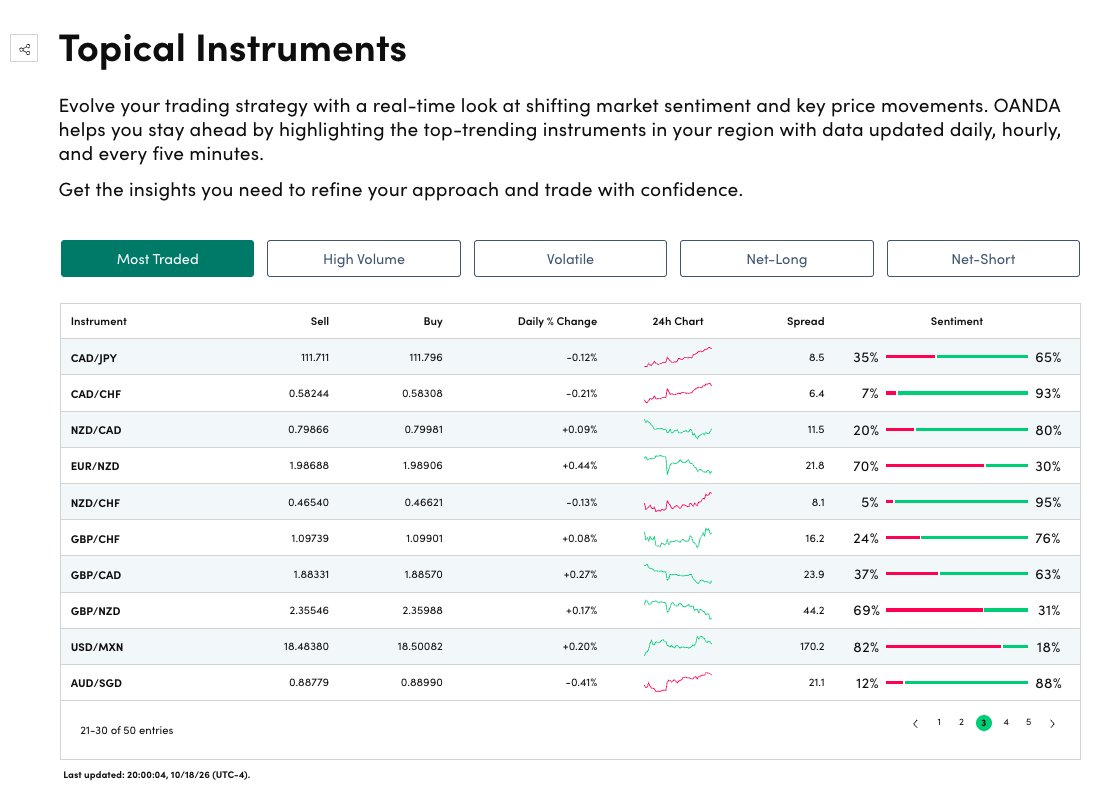Click the USD/MXN spread value 170.2

point(812,646)
